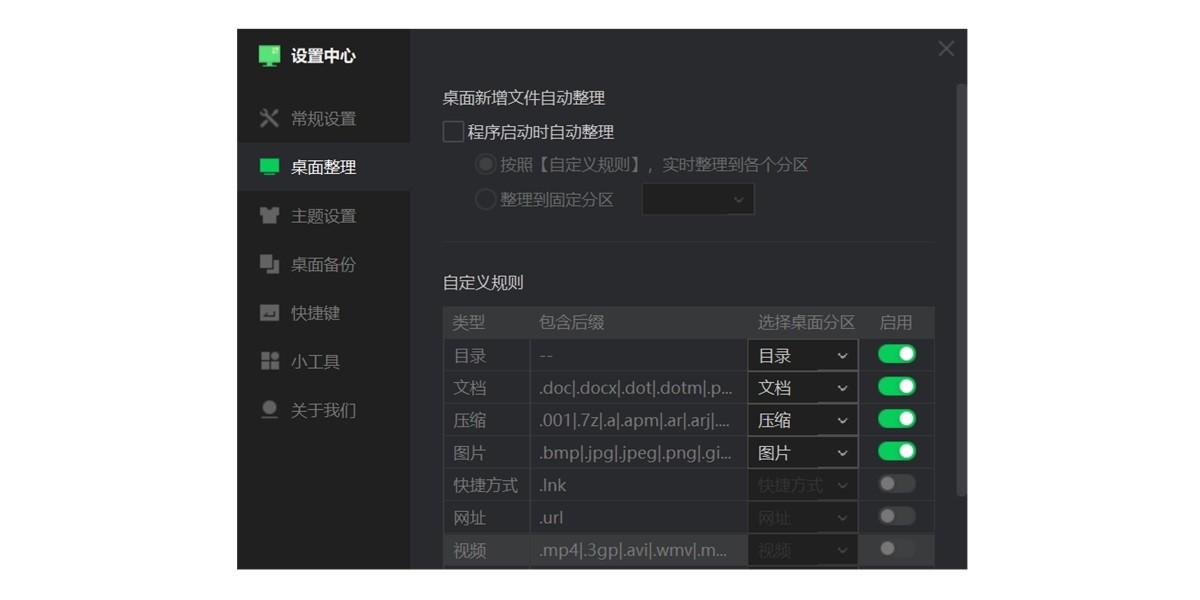Switch to the 主题设置 tab
Image resolution: width=1200 pixels, height=600 pixels.
[320, 215]
